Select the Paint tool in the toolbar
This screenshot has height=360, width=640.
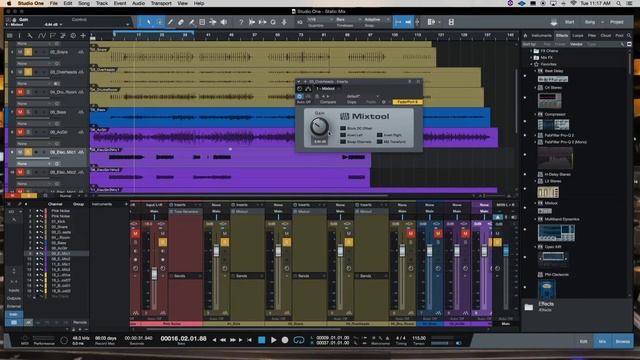click(191, 22)
